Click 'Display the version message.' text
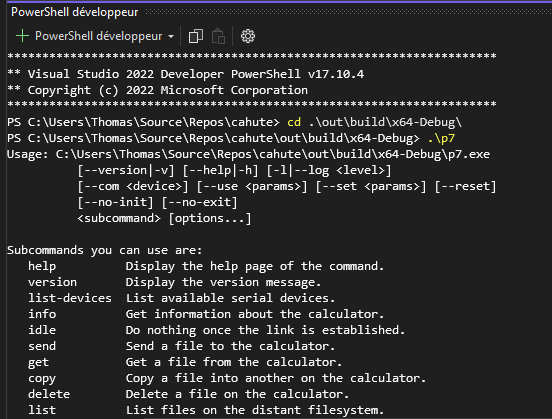The height and width of the screenshot is (419, 552). (224, 282)
